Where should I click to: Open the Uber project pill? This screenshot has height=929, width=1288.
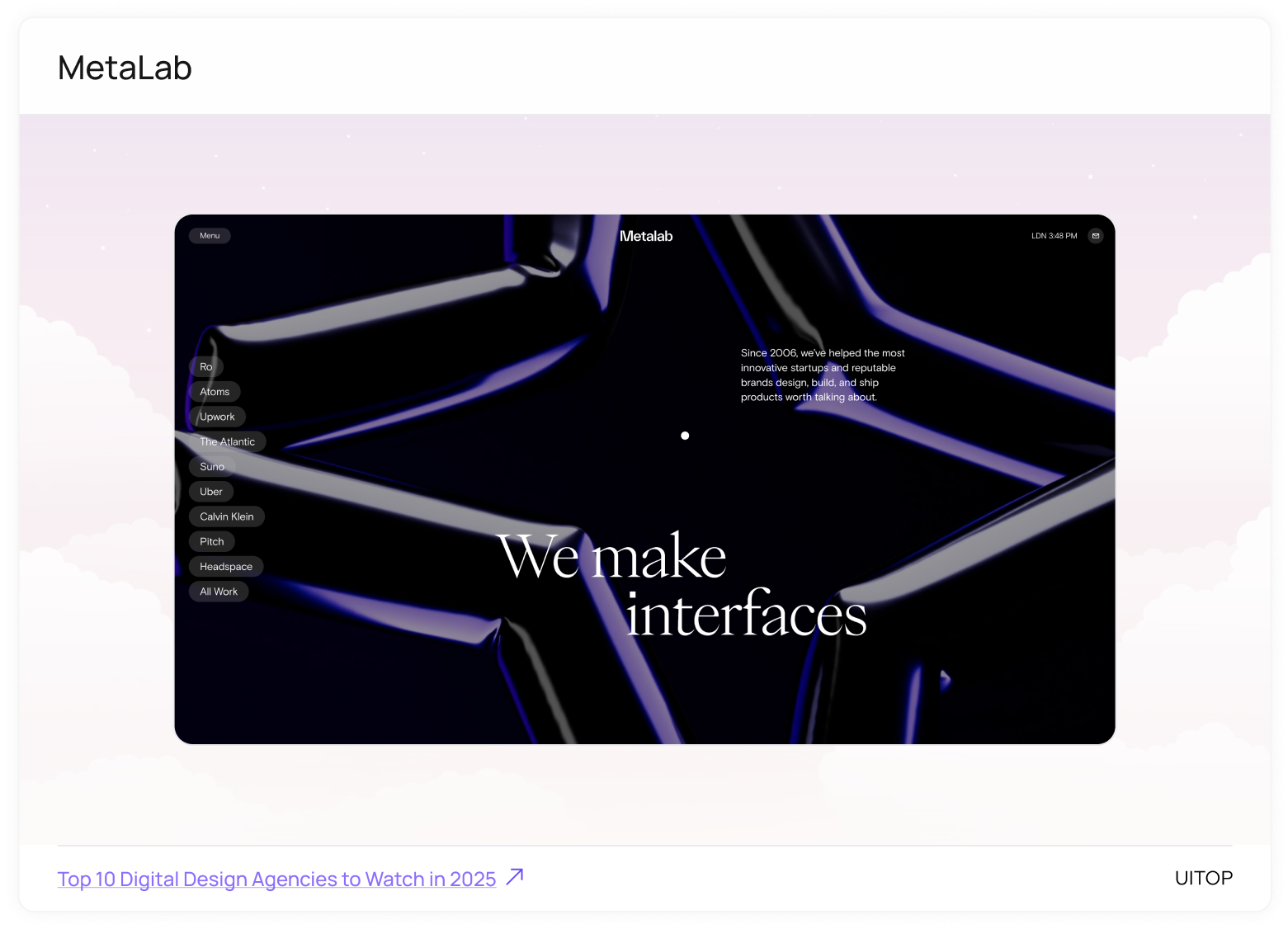211,492
